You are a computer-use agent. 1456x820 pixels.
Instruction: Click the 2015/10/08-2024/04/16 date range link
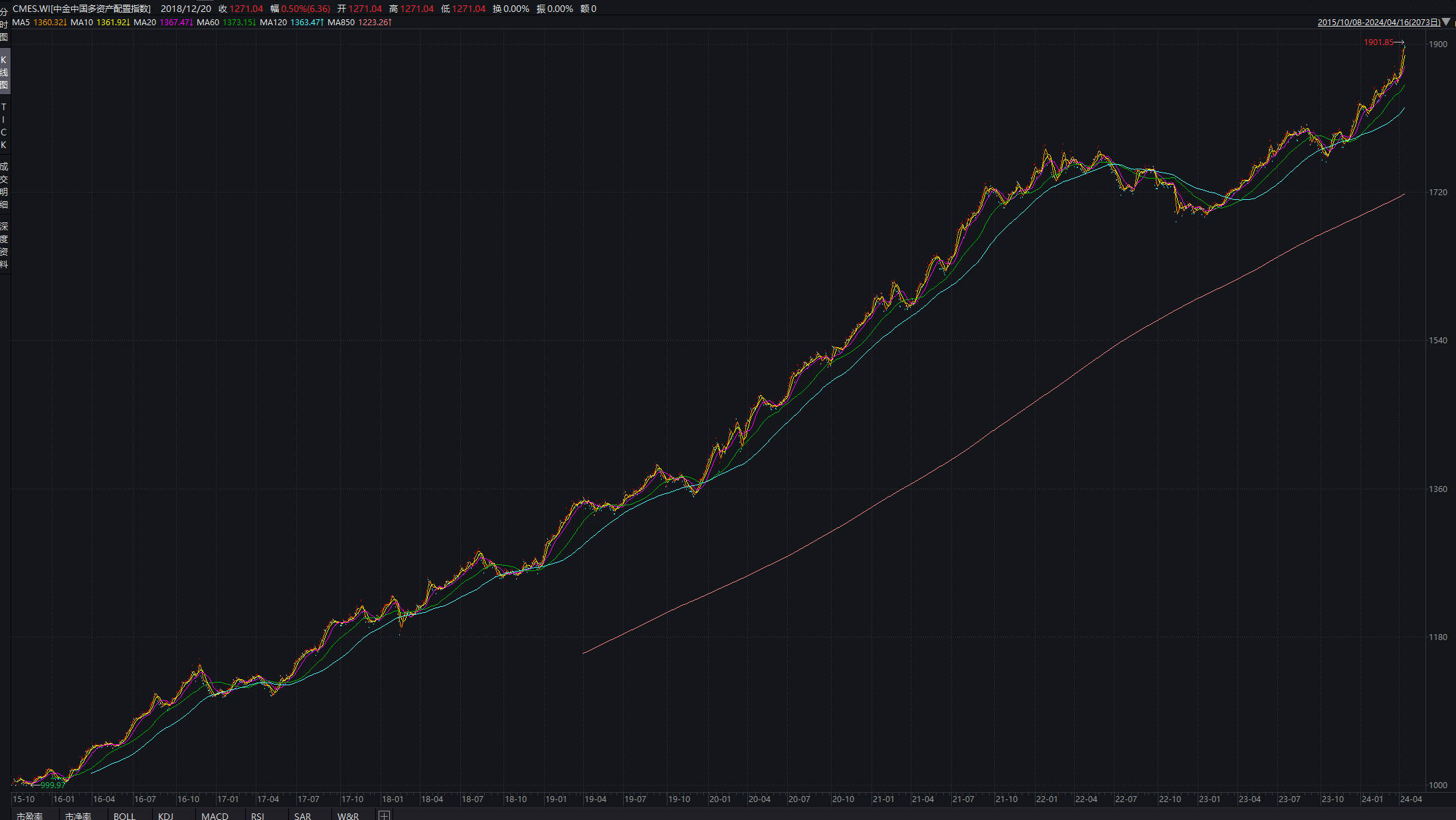[x=1378, y=23]
